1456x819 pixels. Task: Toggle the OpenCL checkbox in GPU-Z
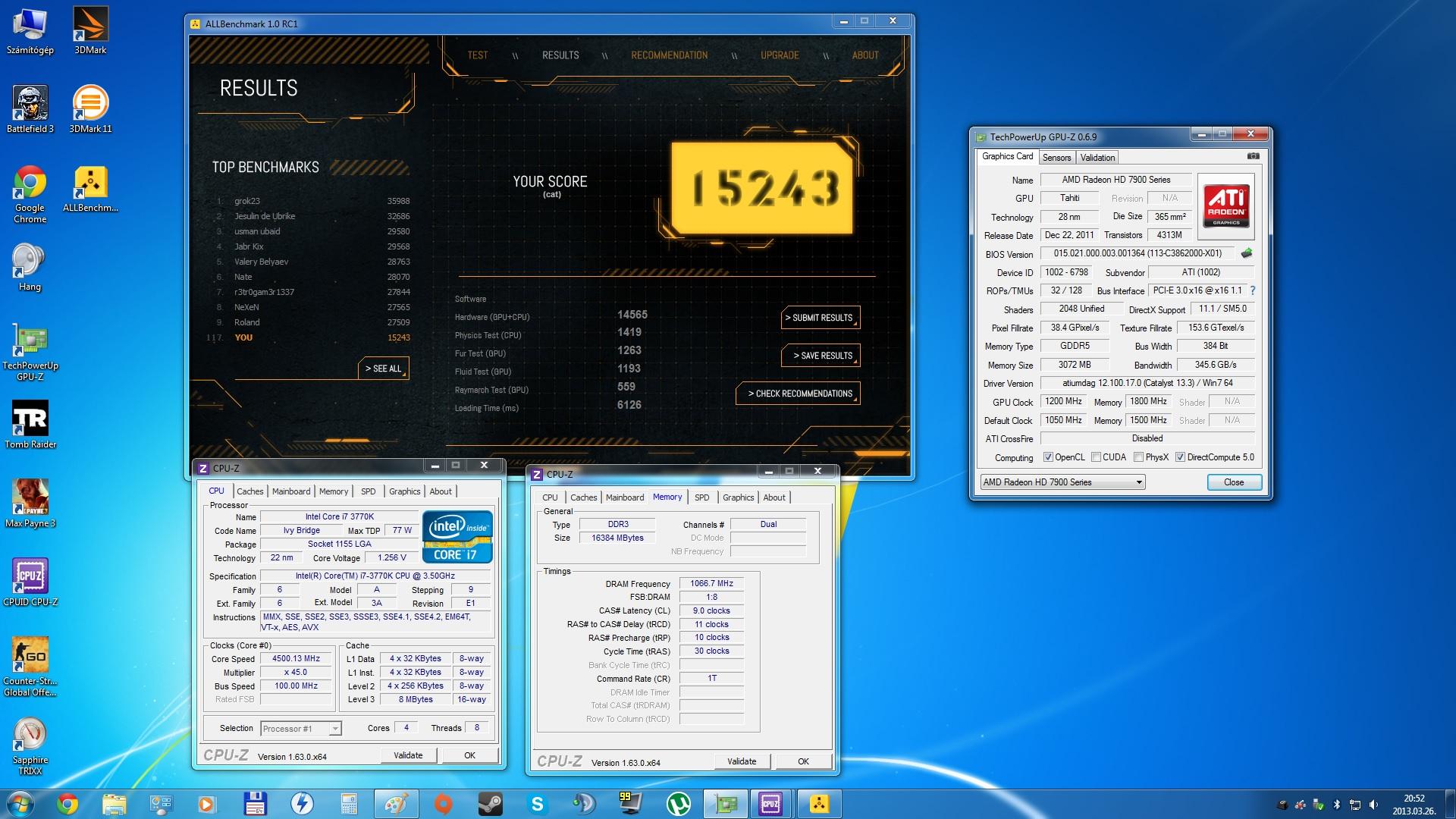pyautogui.click(x=1048, y=457)
